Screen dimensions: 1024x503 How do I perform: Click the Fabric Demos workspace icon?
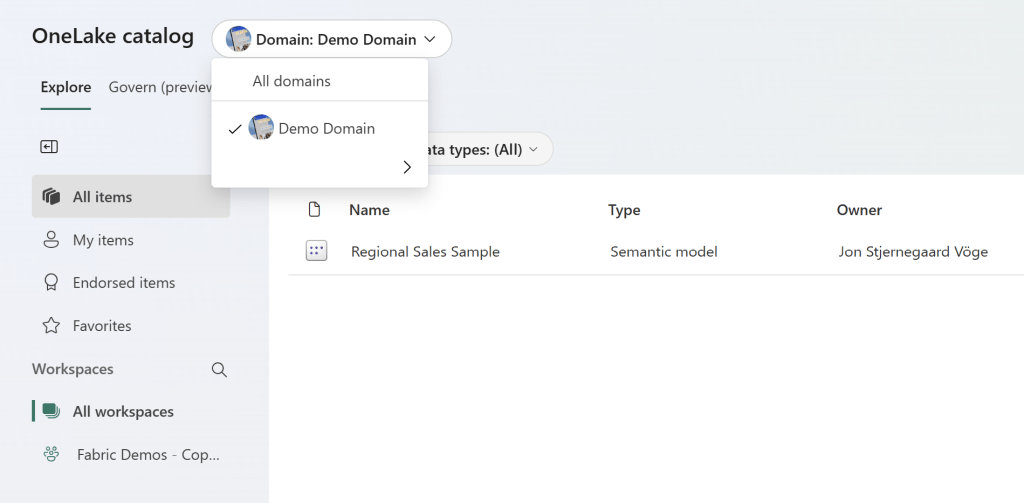(x=51, y=454)
